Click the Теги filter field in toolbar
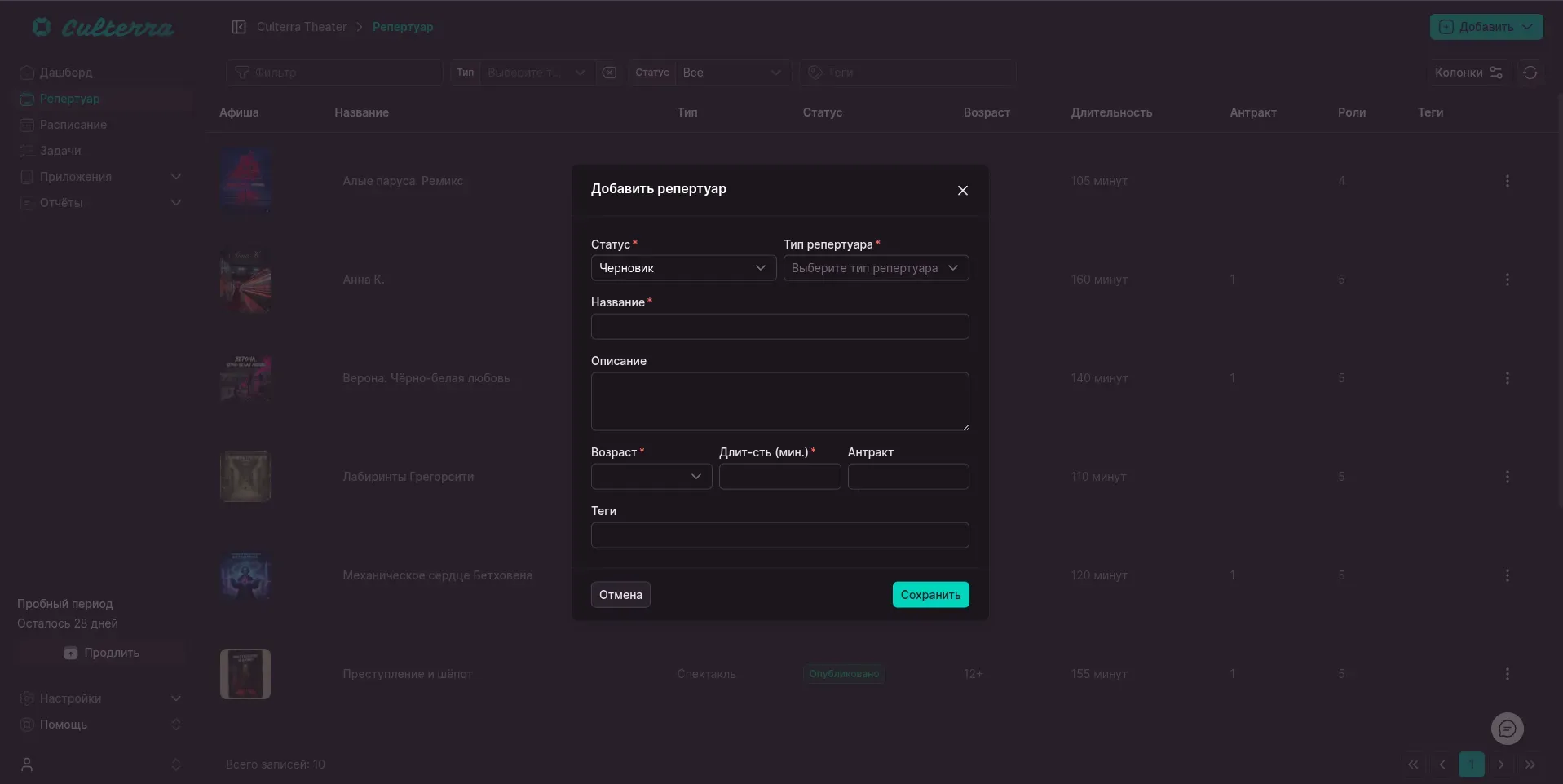 (x=907, y=73)
